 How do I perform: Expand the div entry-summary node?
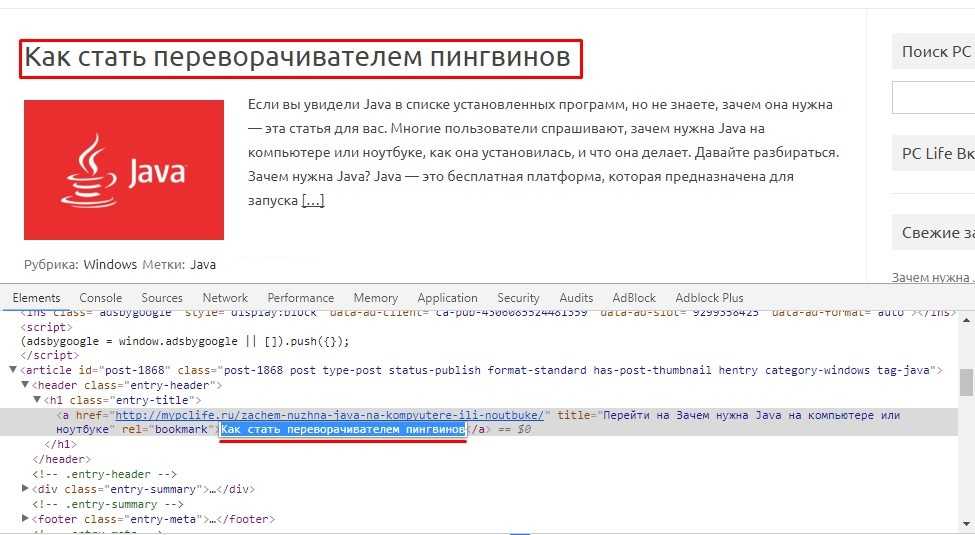26,490
